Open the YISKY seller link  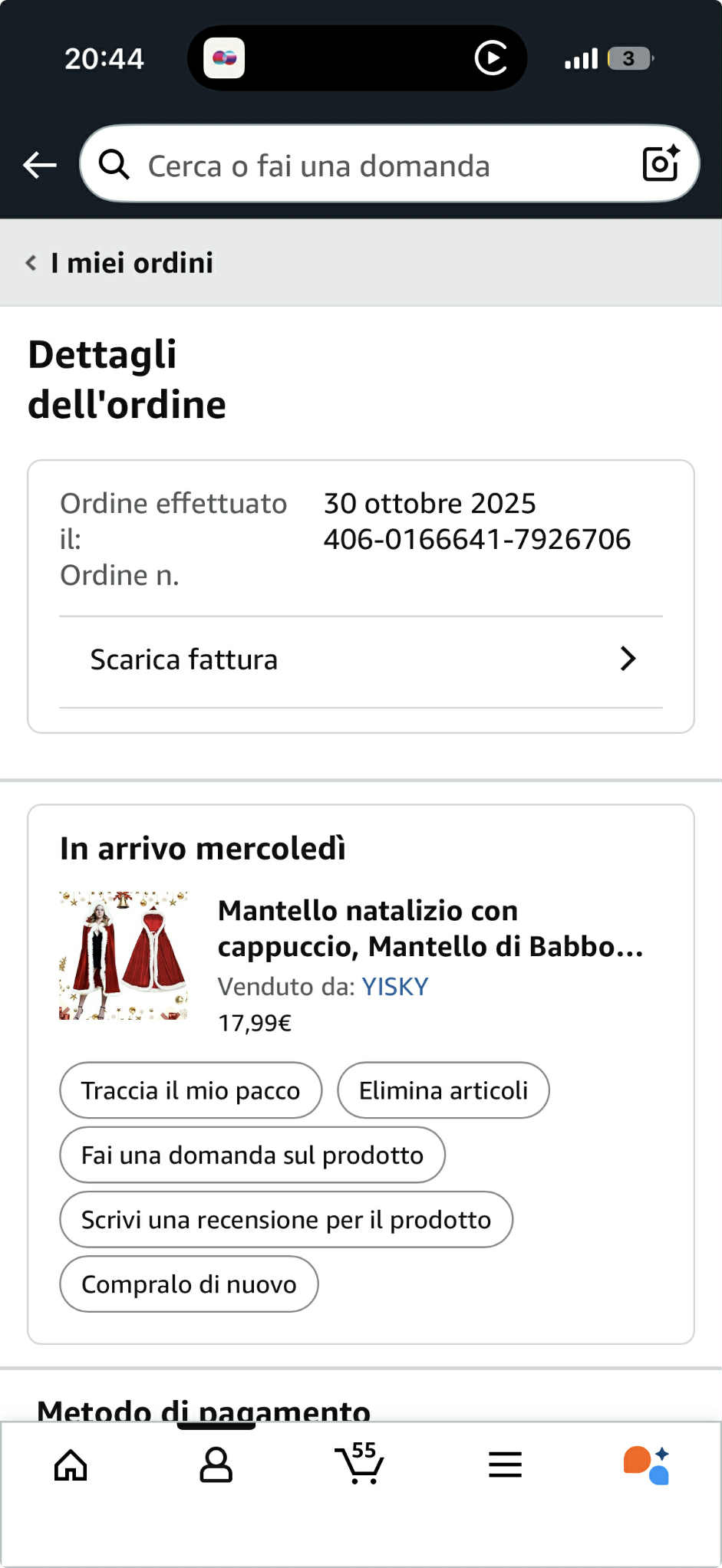[x=395, y=986]
